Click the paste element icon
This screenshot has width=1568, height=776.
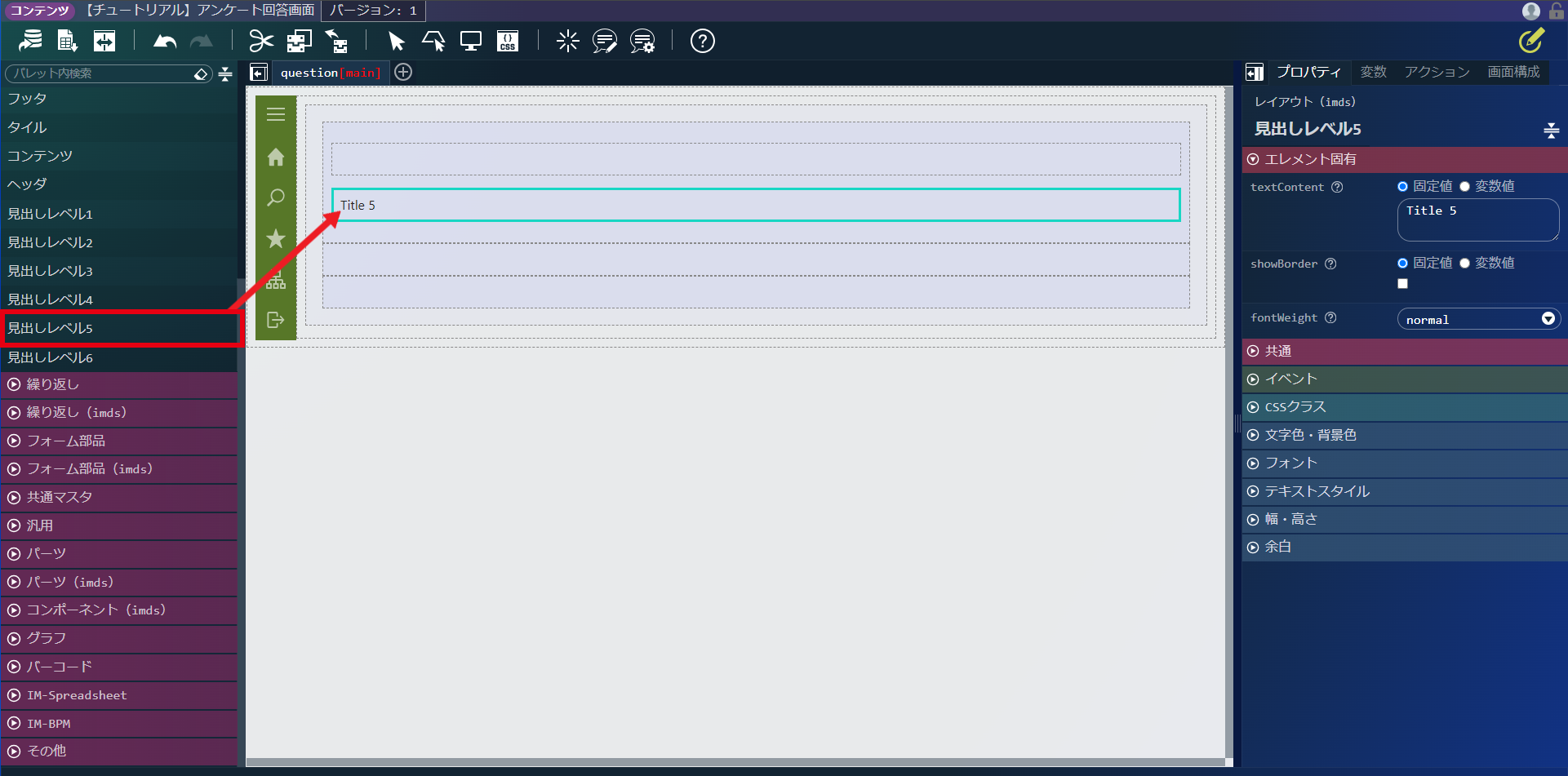click(336, 41)
